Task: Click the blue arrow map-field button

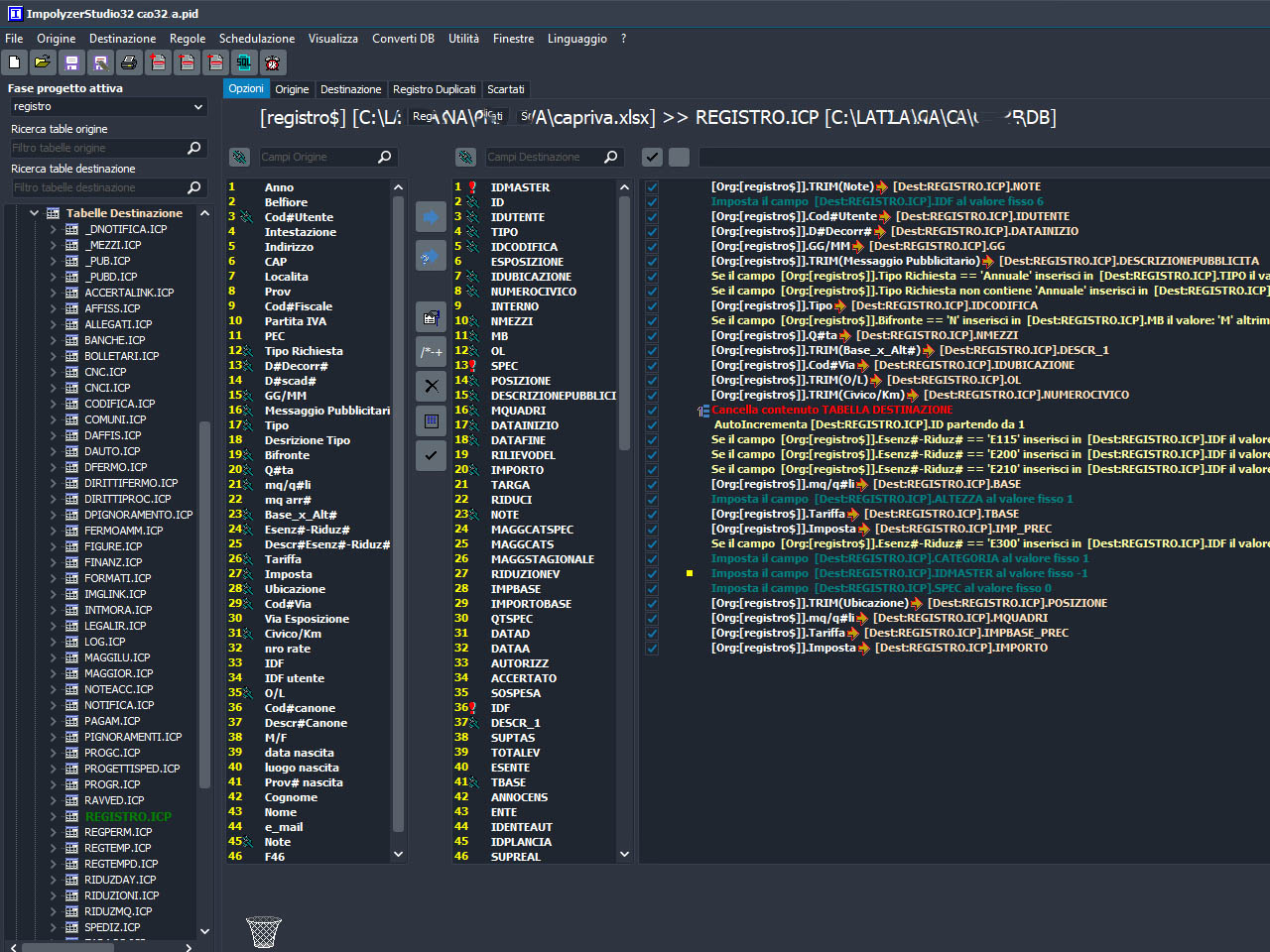Action: point(431,217)
